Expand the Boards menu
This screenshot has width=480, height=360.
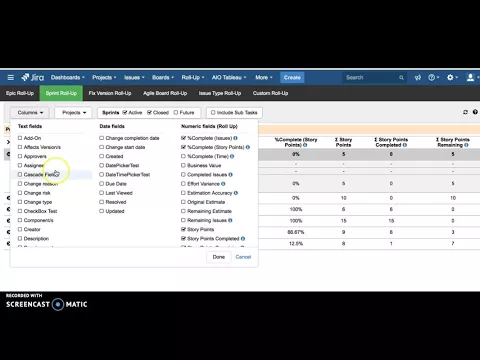[x=163, y=78]
